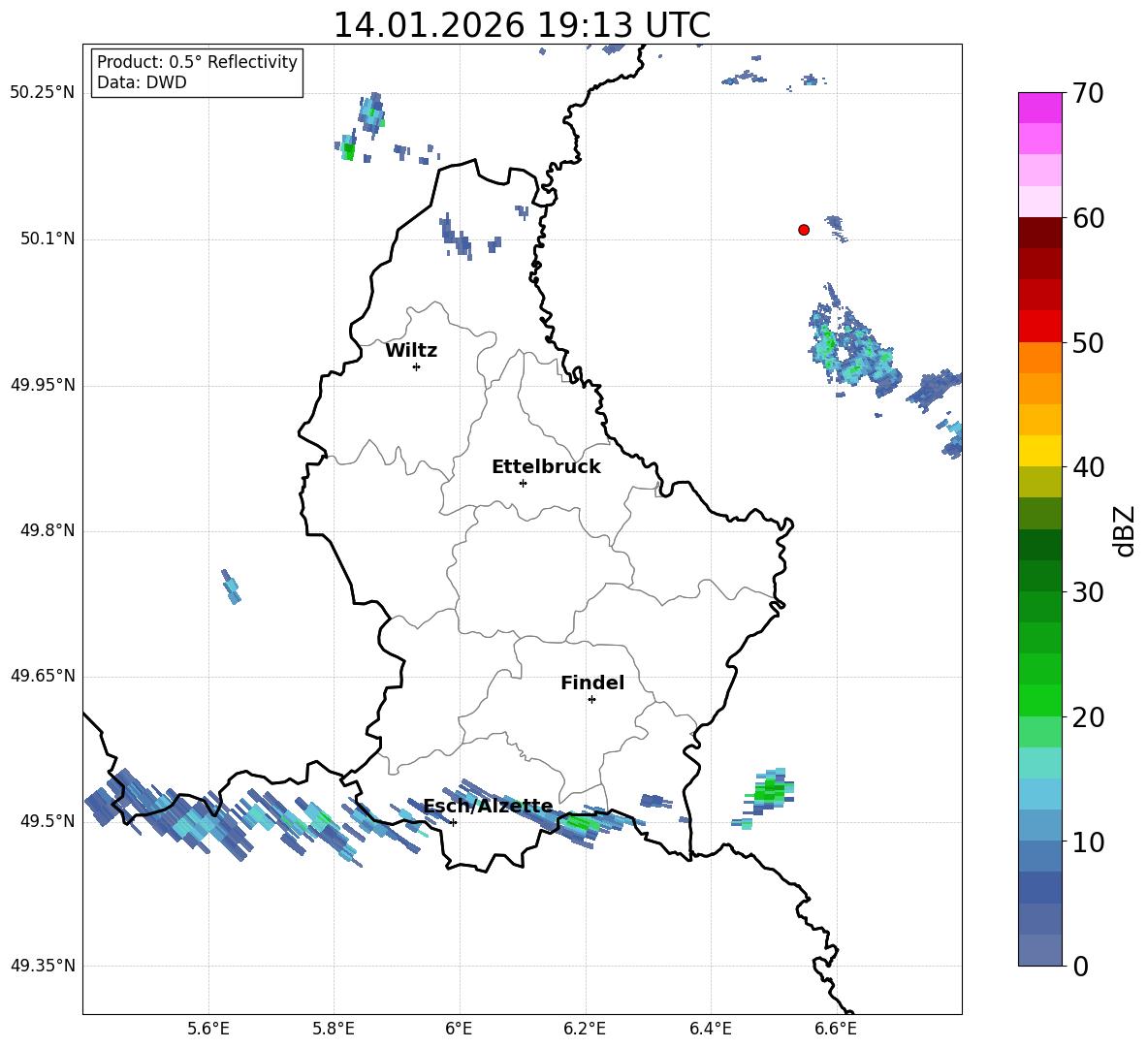Click the 49.35°N latitude label
The image size is (1148, 1048).
coord(43,966)
